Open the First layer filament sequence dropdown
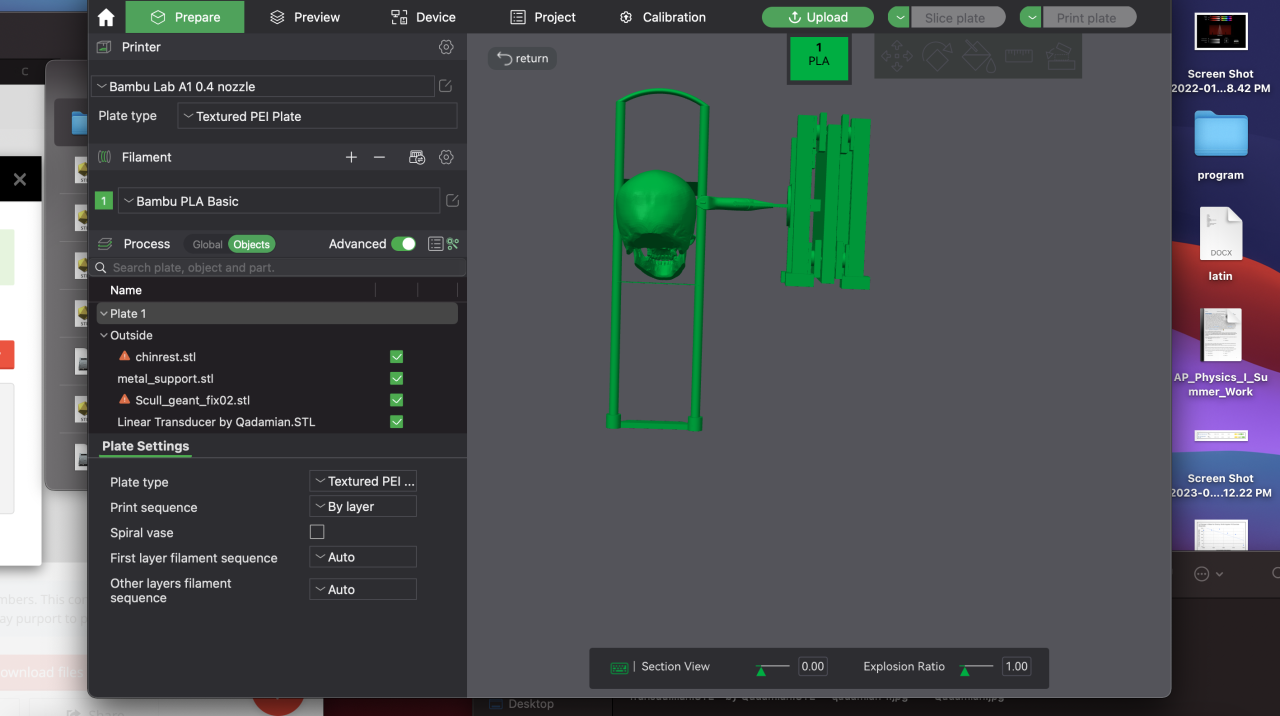 click(x=363, y=557)
